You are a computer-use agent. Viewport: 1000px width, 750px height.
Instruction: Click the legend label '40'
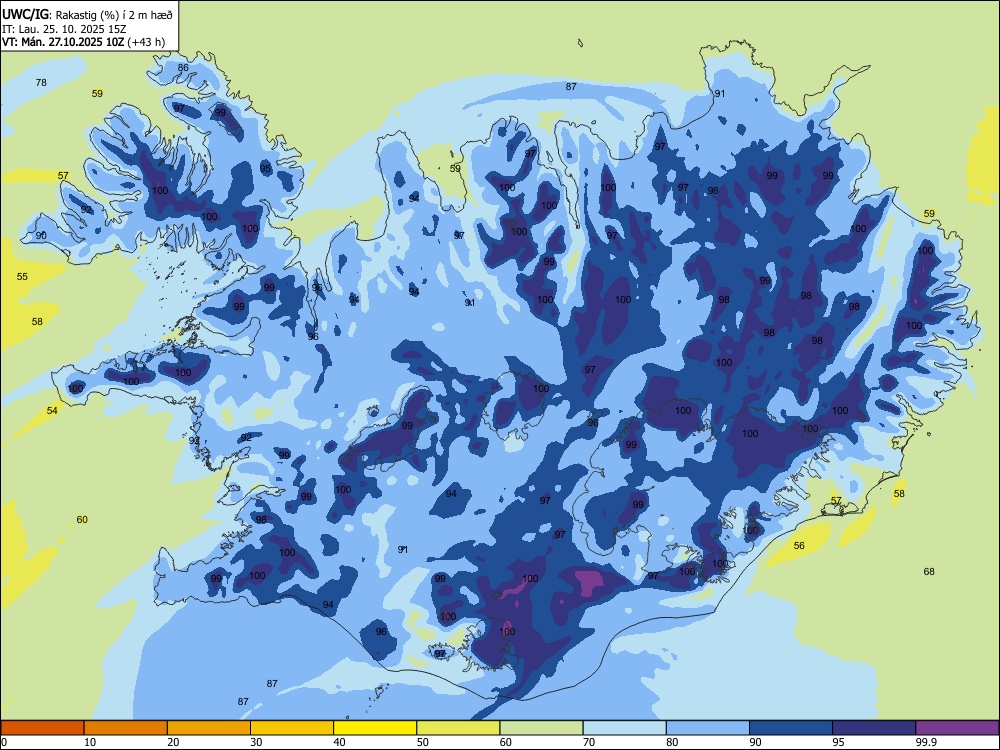point(340,742)
